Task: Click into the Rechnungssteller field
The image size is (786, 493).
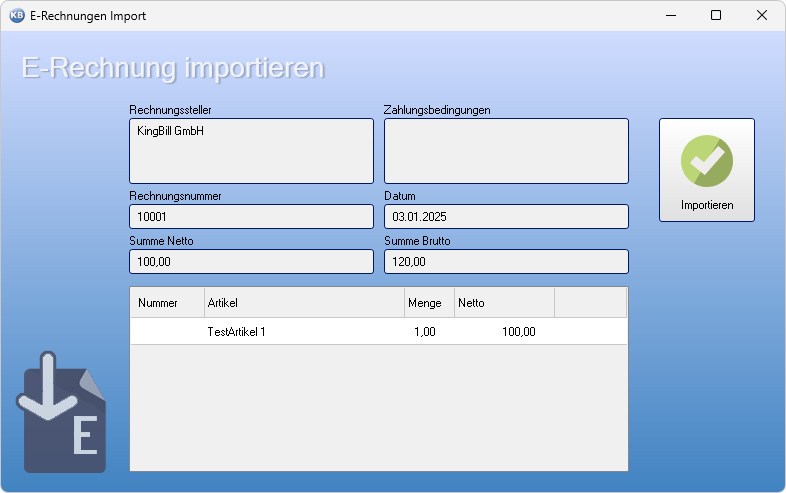Action: [x=251, y=151]
